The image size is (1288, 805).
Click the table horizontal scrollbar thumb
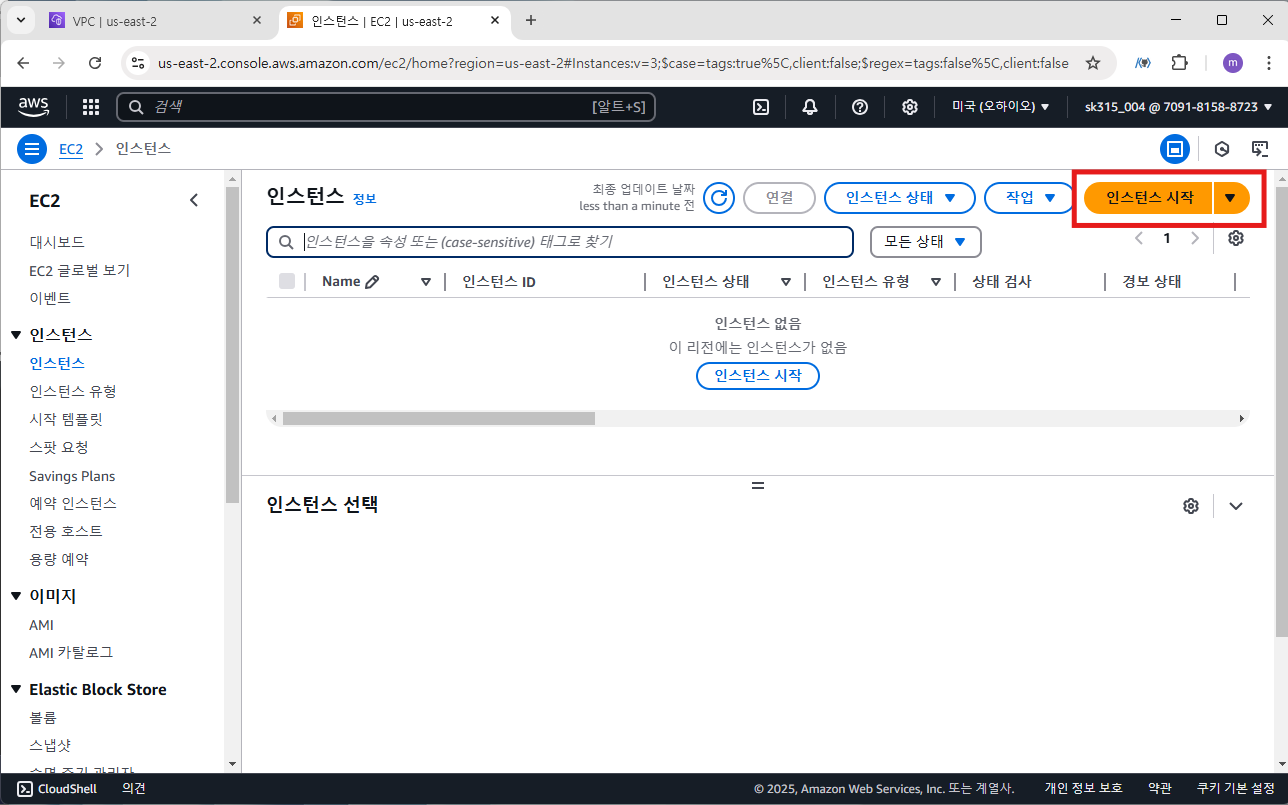click(438, 418)
